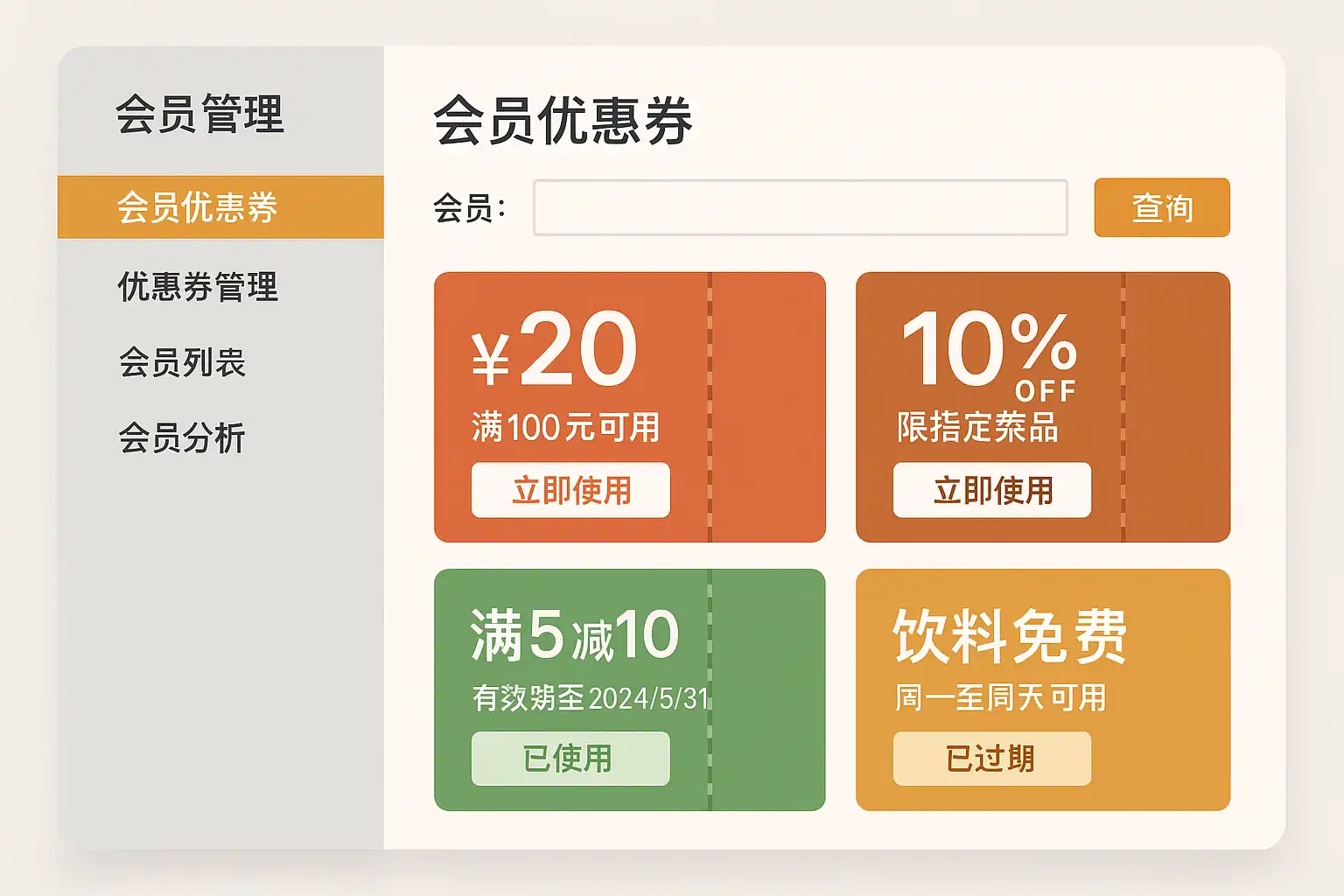Click the ¥20 coupon amount
The height and width of the screenshot is (896, 1344).
click(x=555, y=350)
